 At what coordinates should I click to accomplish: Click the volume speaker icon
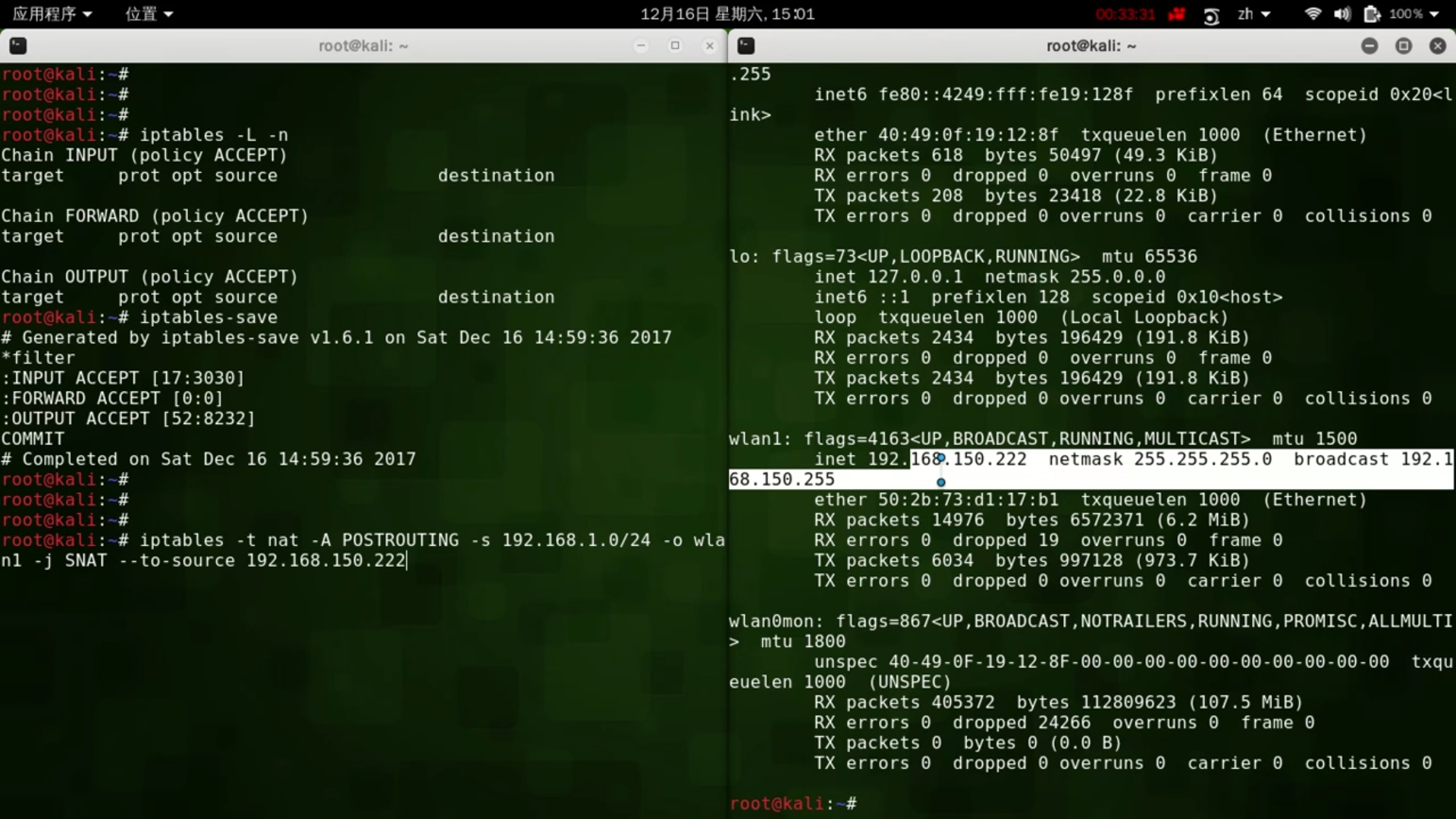(x=1342, y=14)
